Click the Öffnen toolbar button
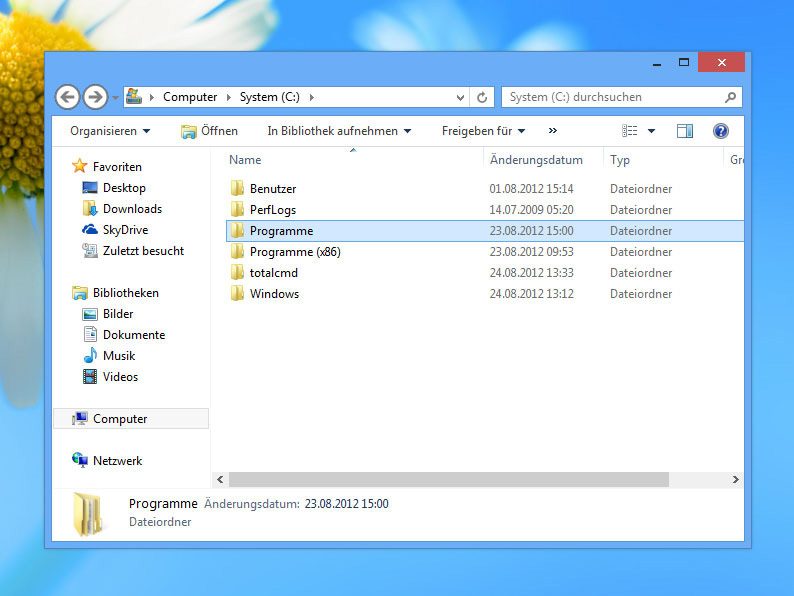This screenshot has width=794, height=596. (x=209, y=131)
